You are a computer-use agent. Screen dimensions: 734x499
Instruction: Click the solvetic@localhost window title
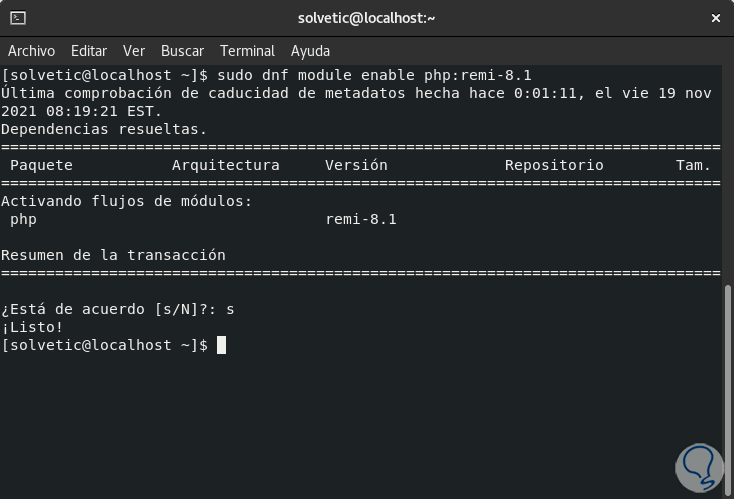(366, 18)
